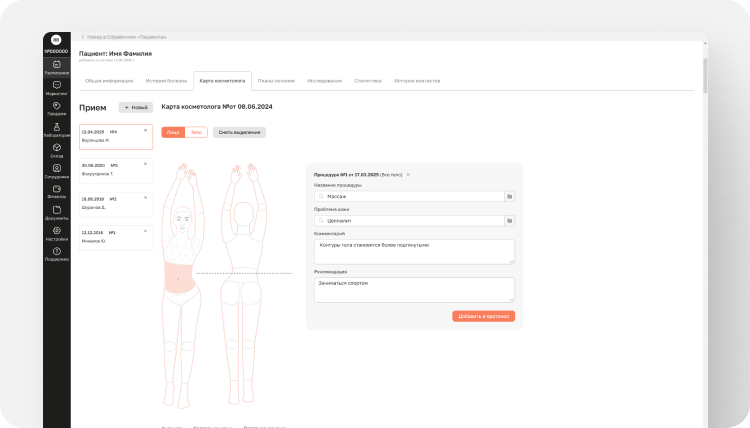The image size is (750, 428).
Task: Open the Общая информация tab
Action: point(109,81)
